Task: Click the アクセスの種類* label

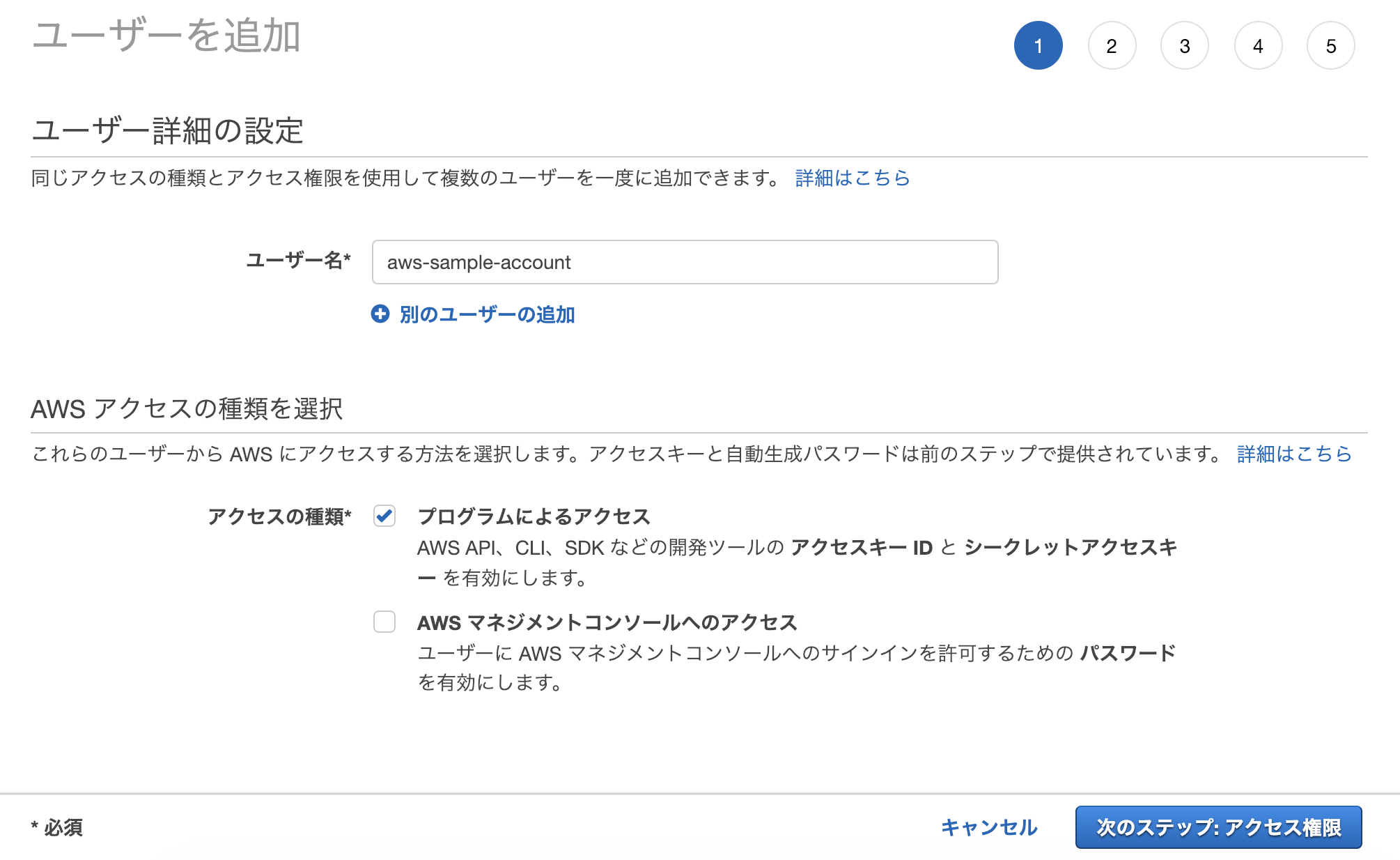Action: pyautogui.click(x=279, y=516)
